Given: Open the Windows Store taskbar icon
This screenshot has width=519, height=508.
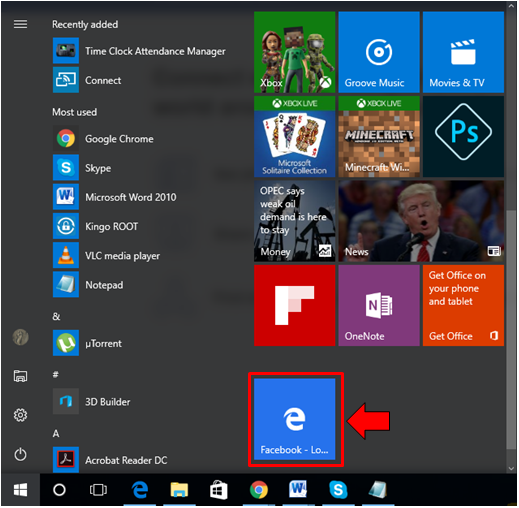Looking at the screenshot, I should coord(219,490).
